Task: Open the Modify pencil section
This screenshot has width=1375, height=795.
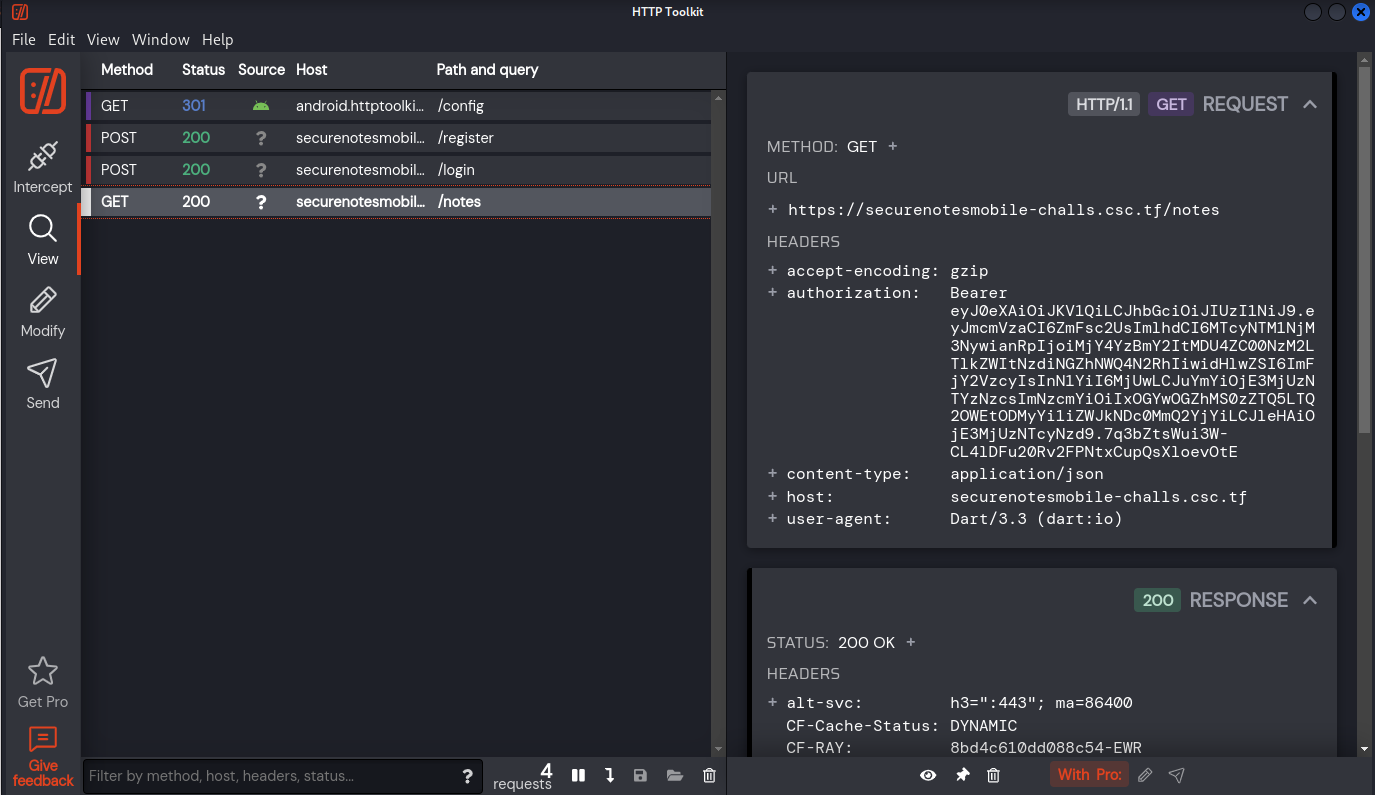Action: [x=42, y=312]
